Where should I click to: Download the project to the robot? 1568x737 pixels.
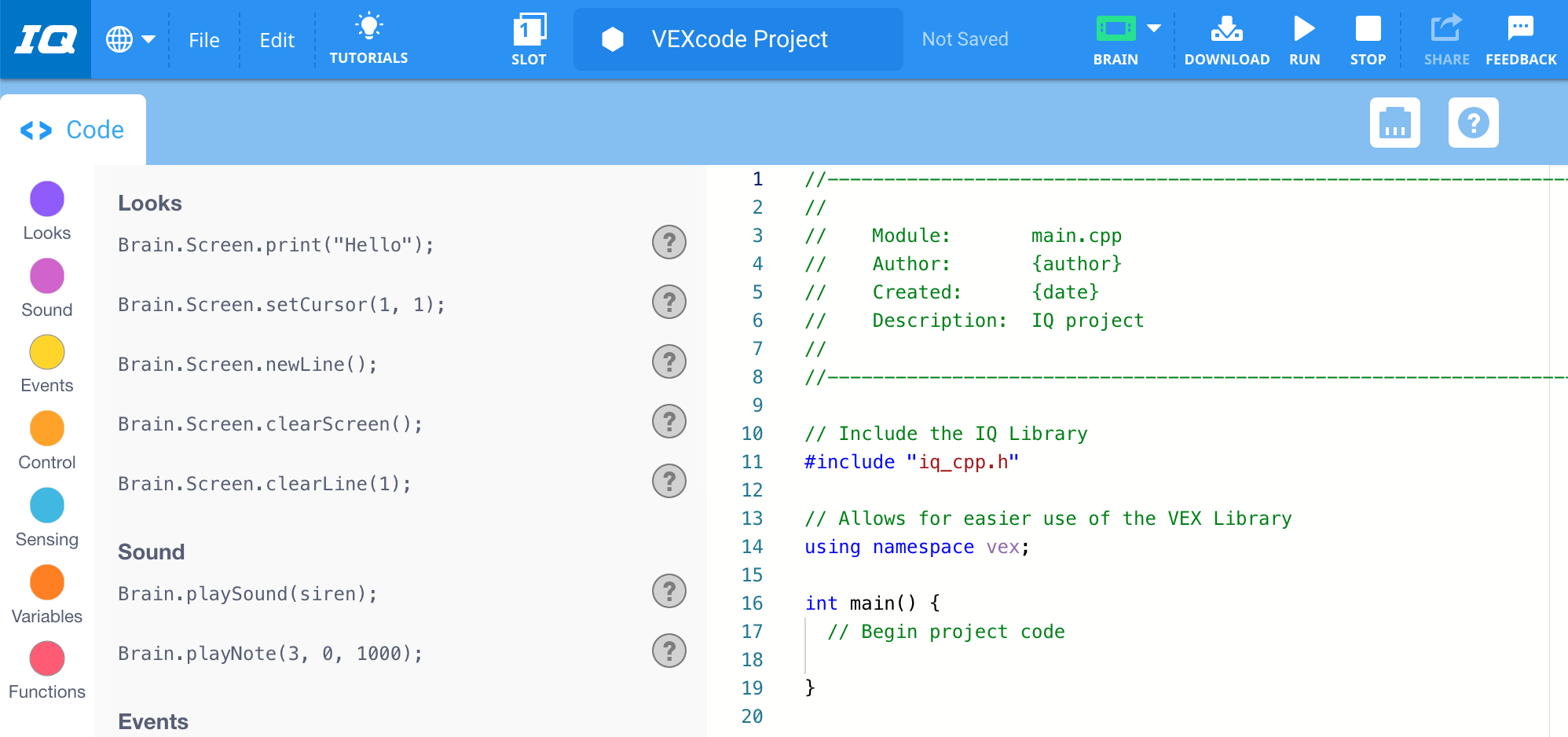1226,38
